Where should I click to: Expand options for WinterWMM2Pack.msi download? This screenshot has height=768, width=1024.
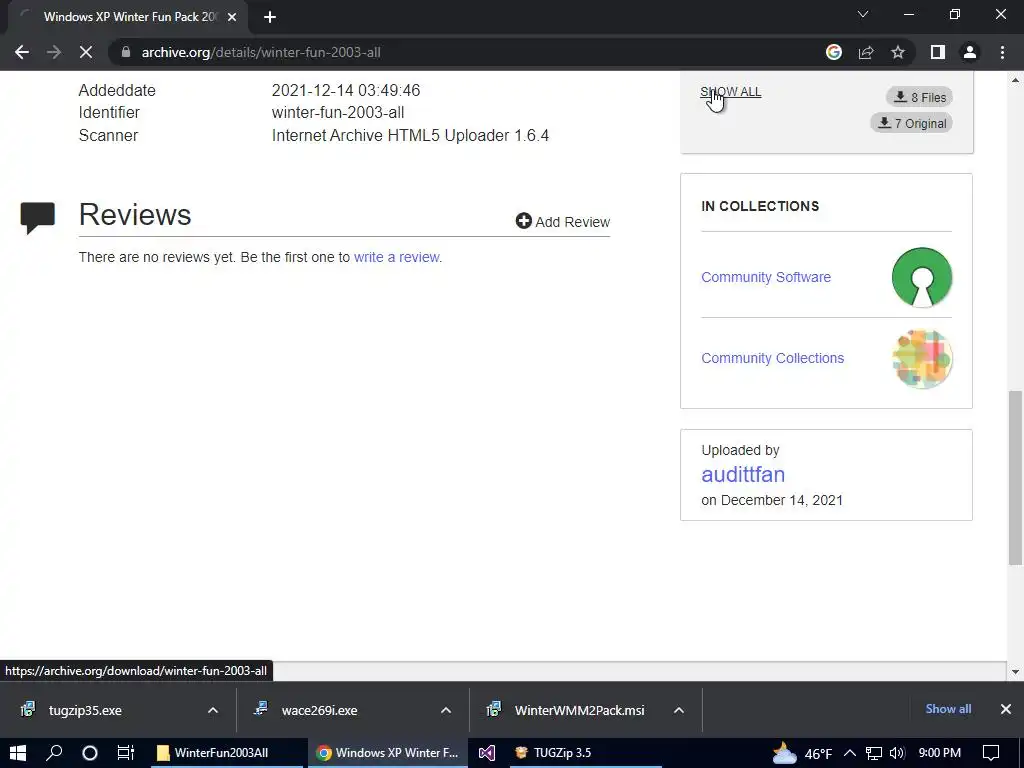[x=679, y=711]
